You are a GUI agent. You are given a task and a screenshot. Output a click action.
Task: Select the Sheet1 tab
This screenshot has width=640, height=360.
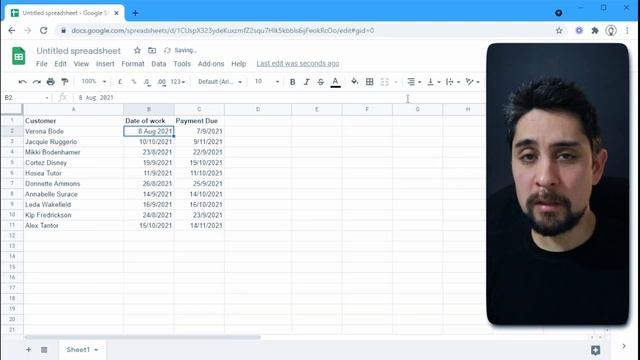(x=82, y=350)
